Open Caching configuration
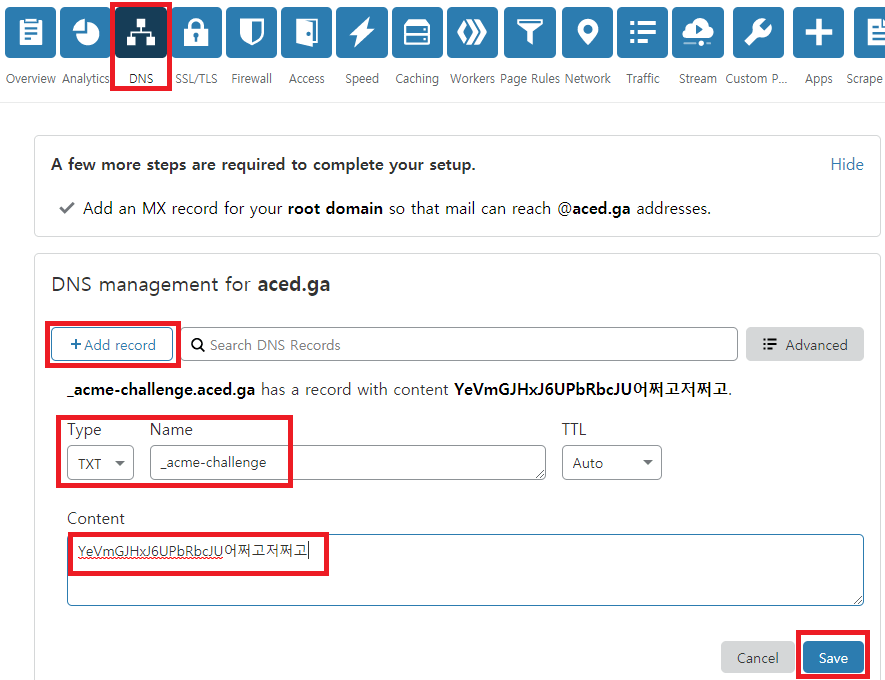The height and width of the screenshot is (680, 885). [416, 33]
